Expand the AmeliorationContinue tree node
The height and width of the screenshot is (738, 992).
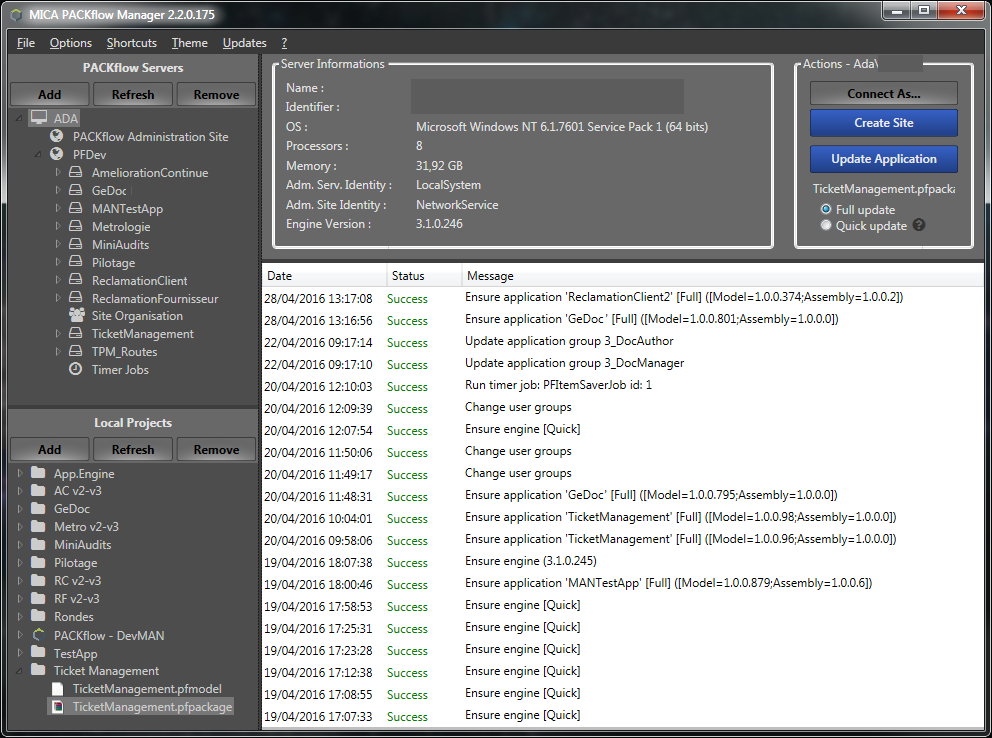pos(58,172)
